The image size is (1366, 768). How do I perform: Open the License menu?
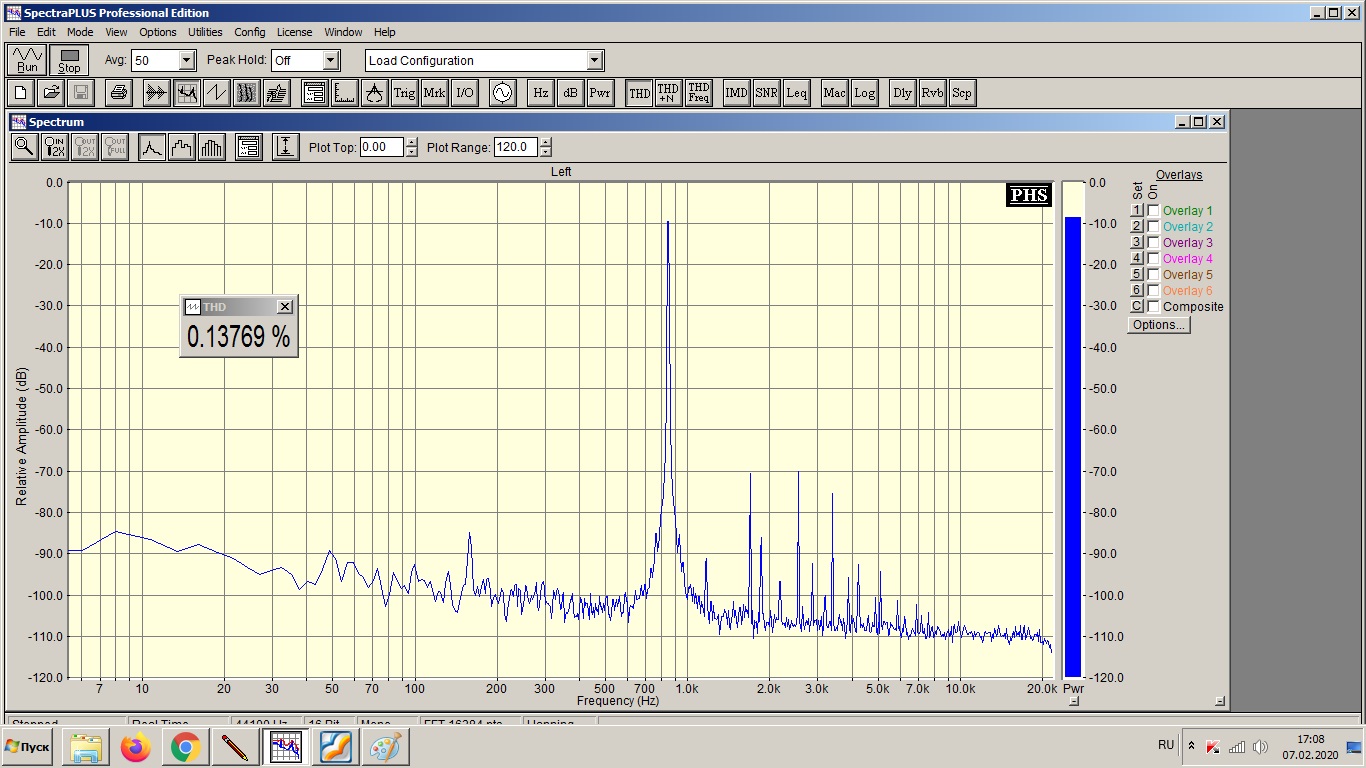coord(295,32)
